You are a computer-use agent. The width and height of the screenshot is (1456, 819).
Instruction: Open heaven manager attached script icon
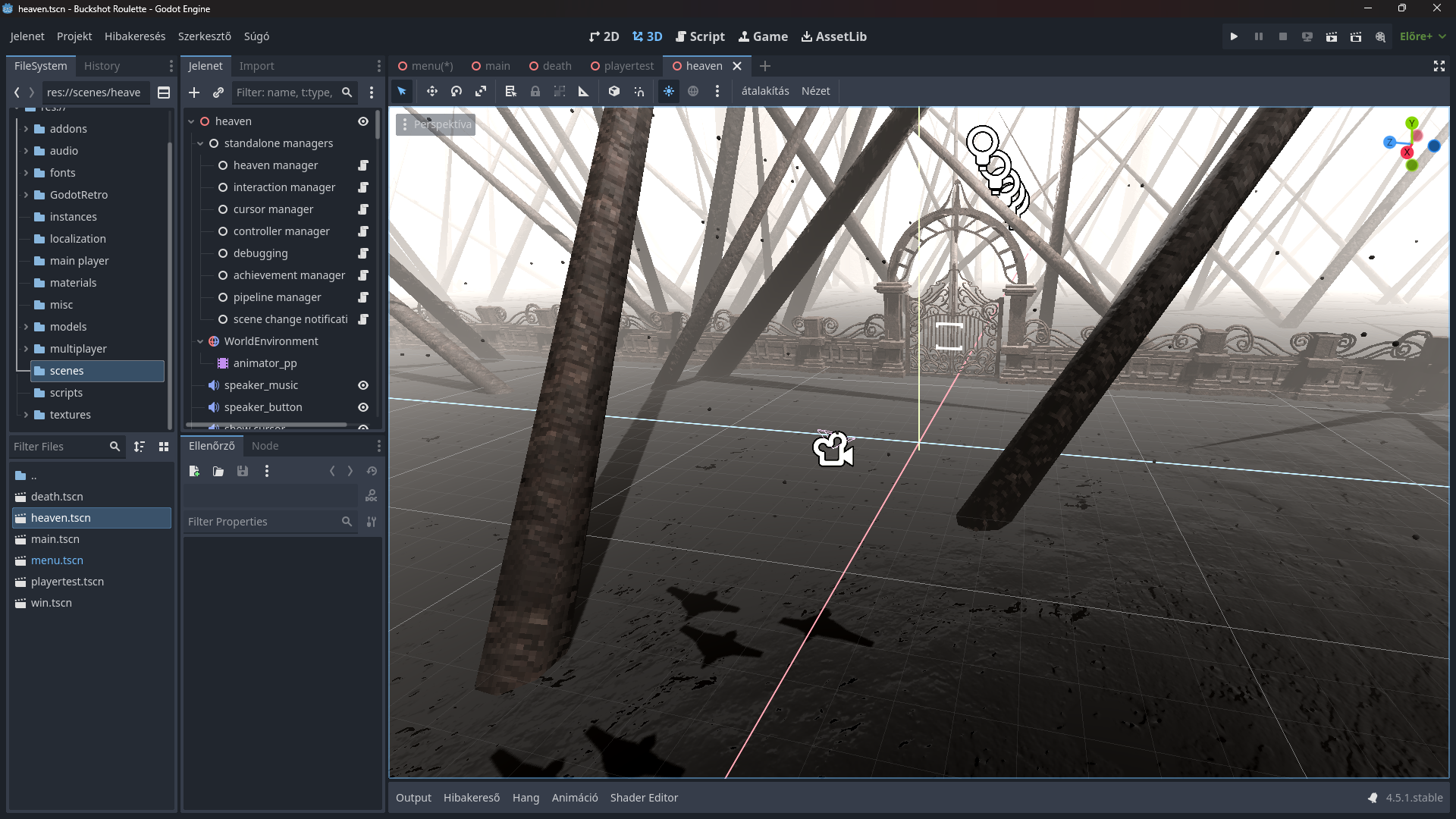click(x=363, y=165)
